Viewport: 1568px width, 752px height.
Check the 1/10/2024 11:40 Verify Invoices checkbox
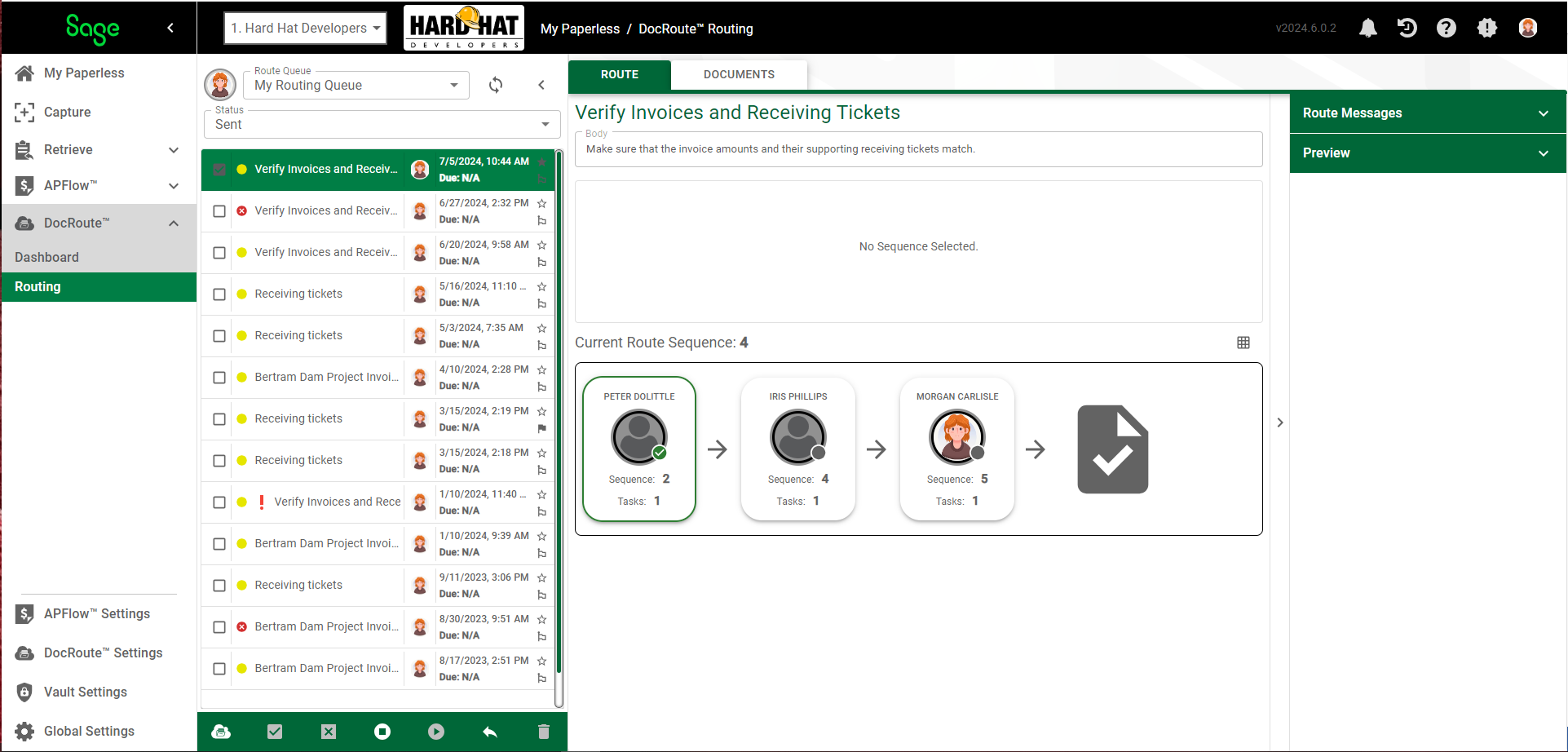[219, 502]
